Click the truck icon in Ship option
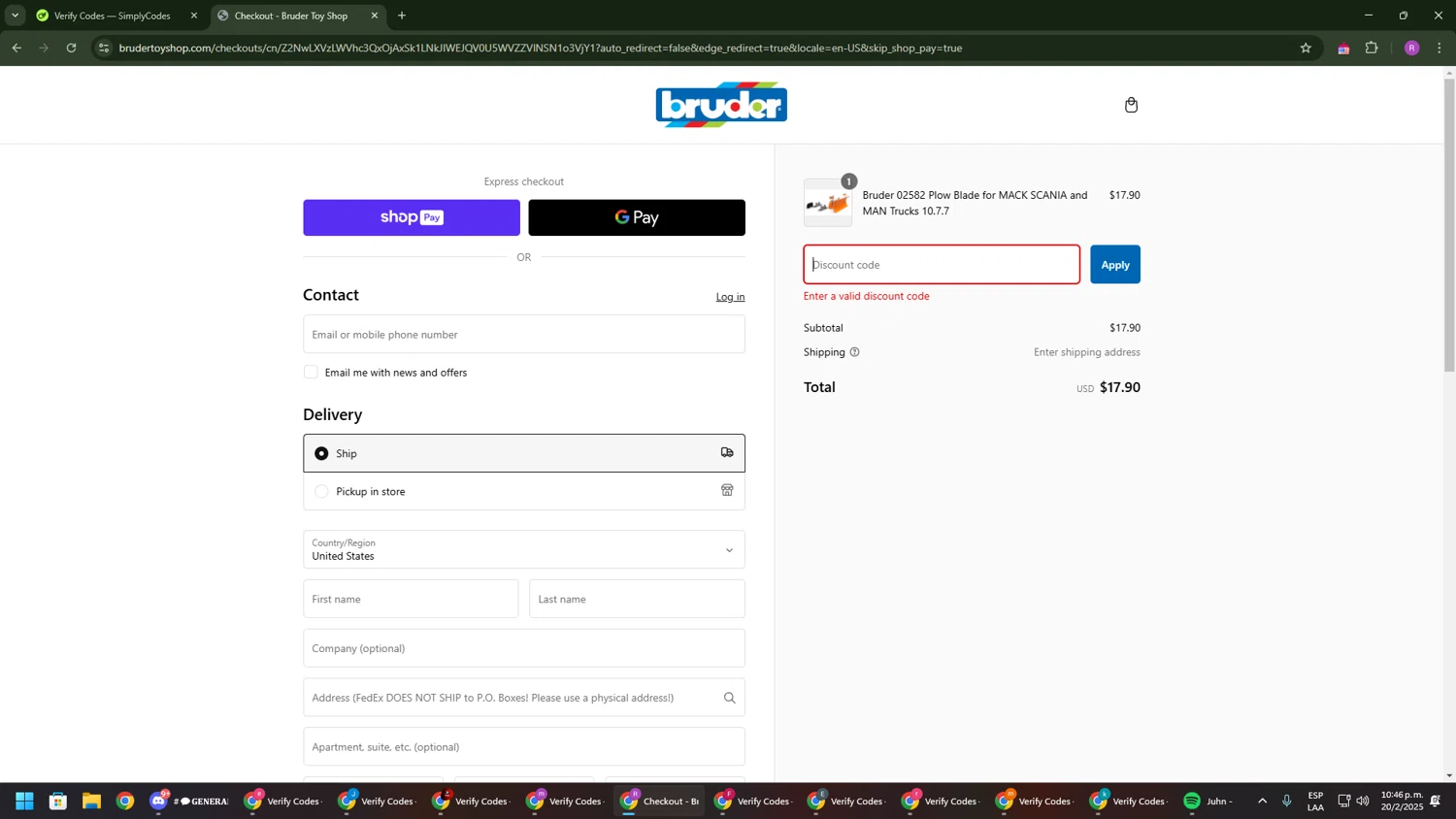1456x819 pixels. coord(727,452)
